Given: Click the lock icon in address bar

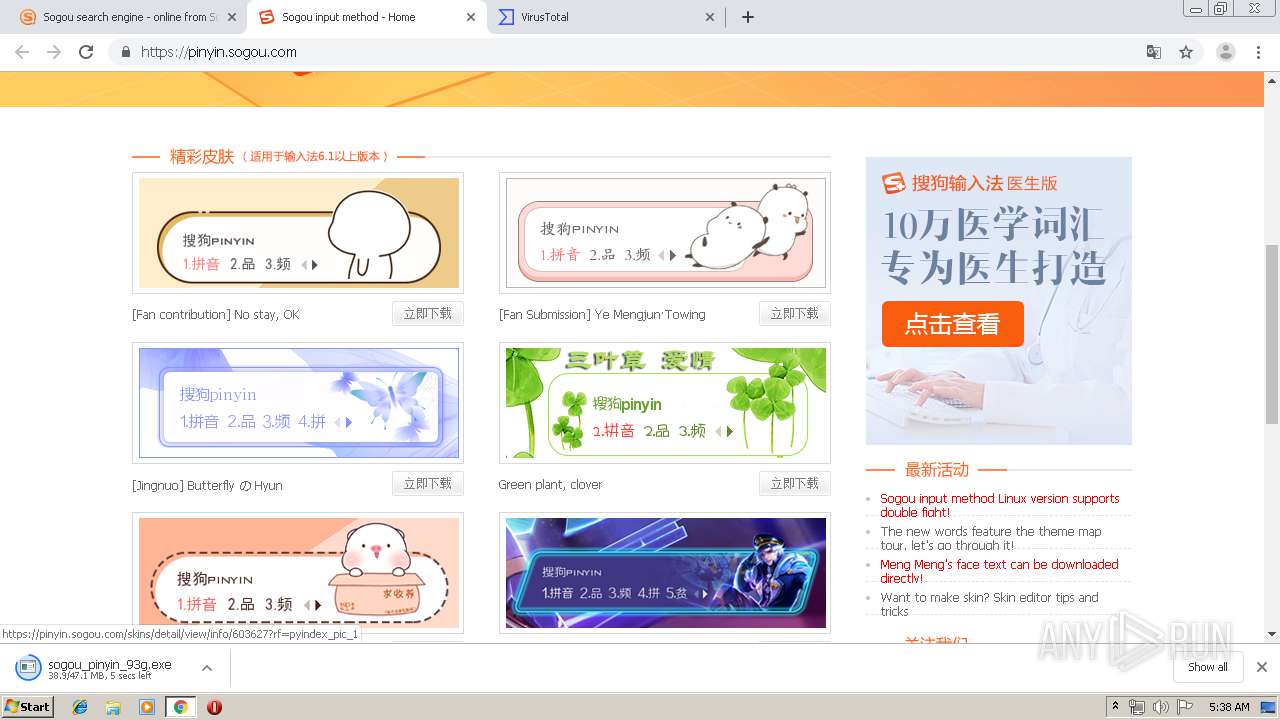Looking at the screenshot, I should pyautogui.click(x=125, y=52).
